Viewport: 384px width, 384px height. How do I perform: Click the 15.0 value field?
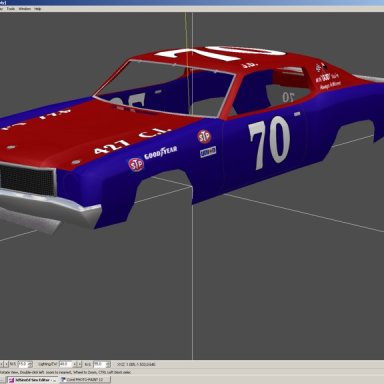coord(23,364)
